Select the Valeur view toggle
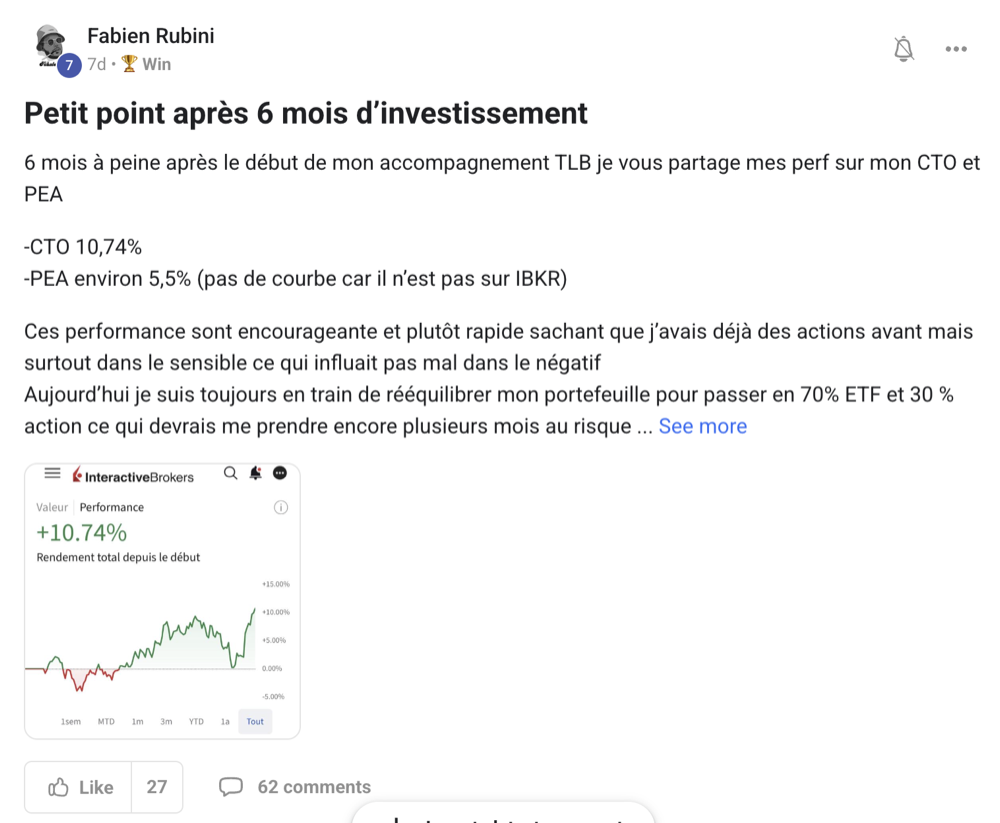Image resolution: width=1000 pixels, height=823 pixels. tap(52, 507)
